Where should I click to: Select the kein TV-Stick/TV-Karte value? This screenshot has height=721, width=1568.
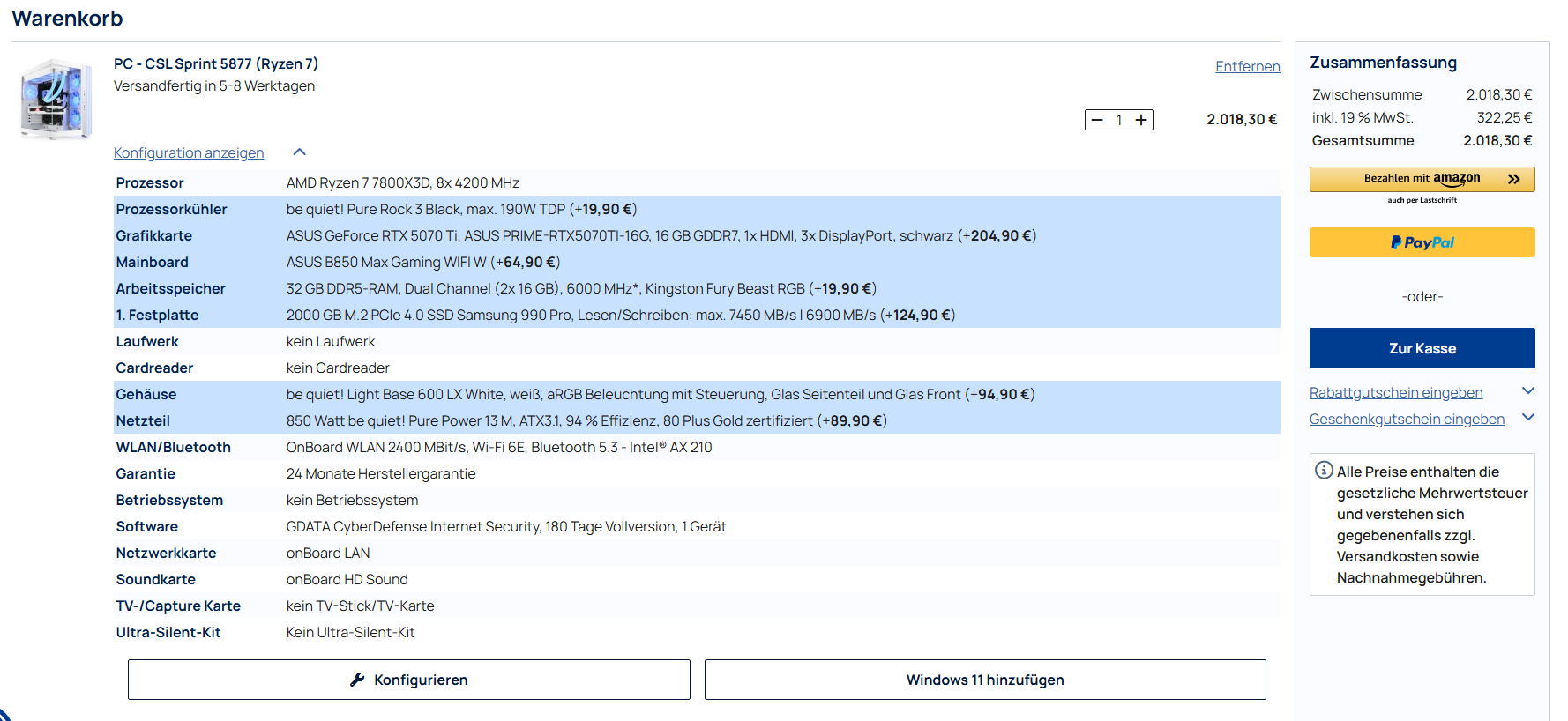click(x=360, y=606)
